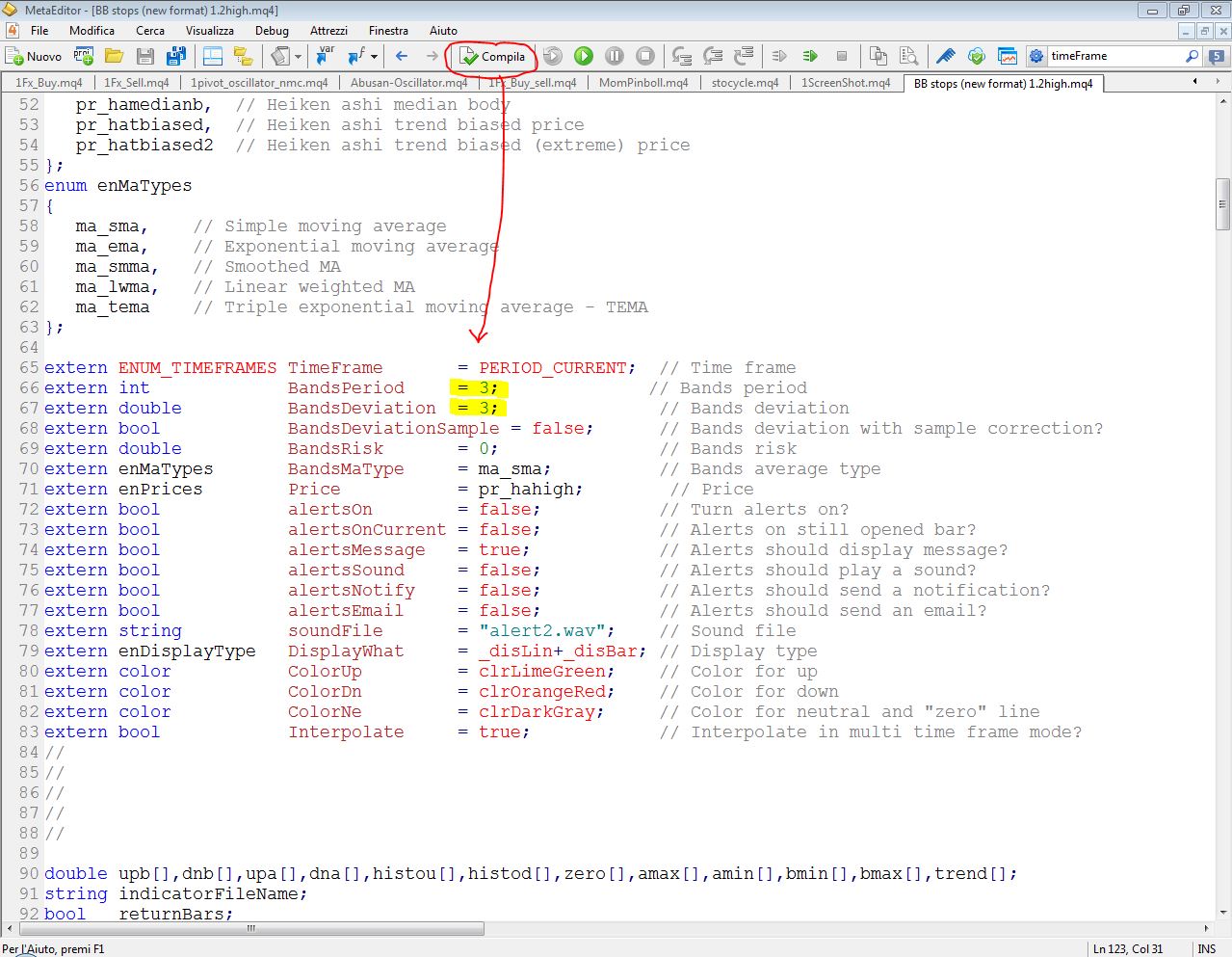
Task: Open the Debug menu
Action: [272, 30]
